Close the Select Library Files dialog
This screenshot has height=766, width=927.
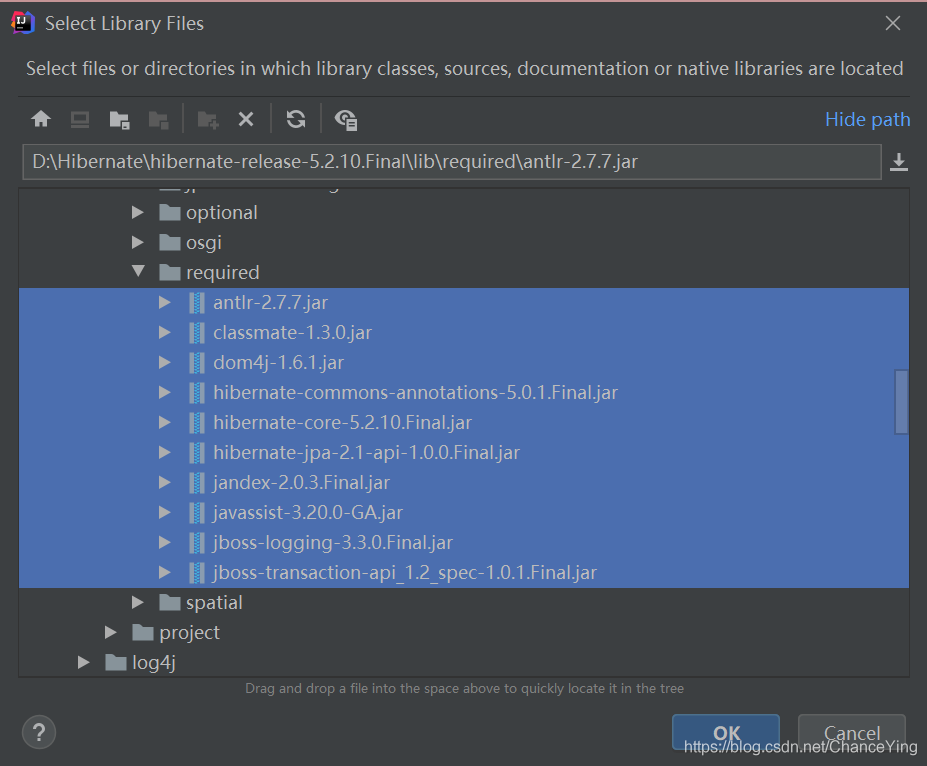pyautogui.click(x=893, y=23)
